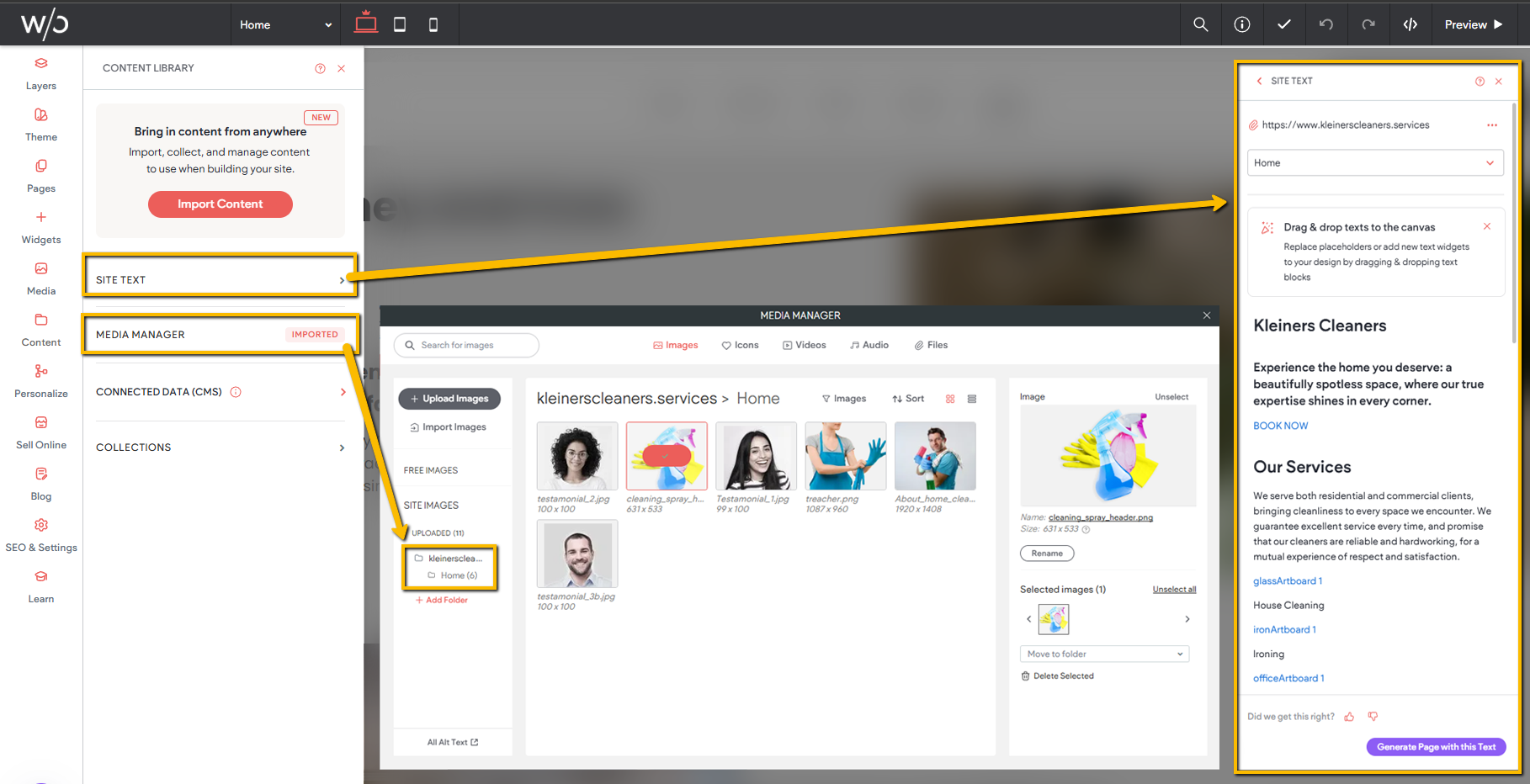Click the checkmark icon in top bar
1530x784 pixels.
click(x=1284, y=24)
